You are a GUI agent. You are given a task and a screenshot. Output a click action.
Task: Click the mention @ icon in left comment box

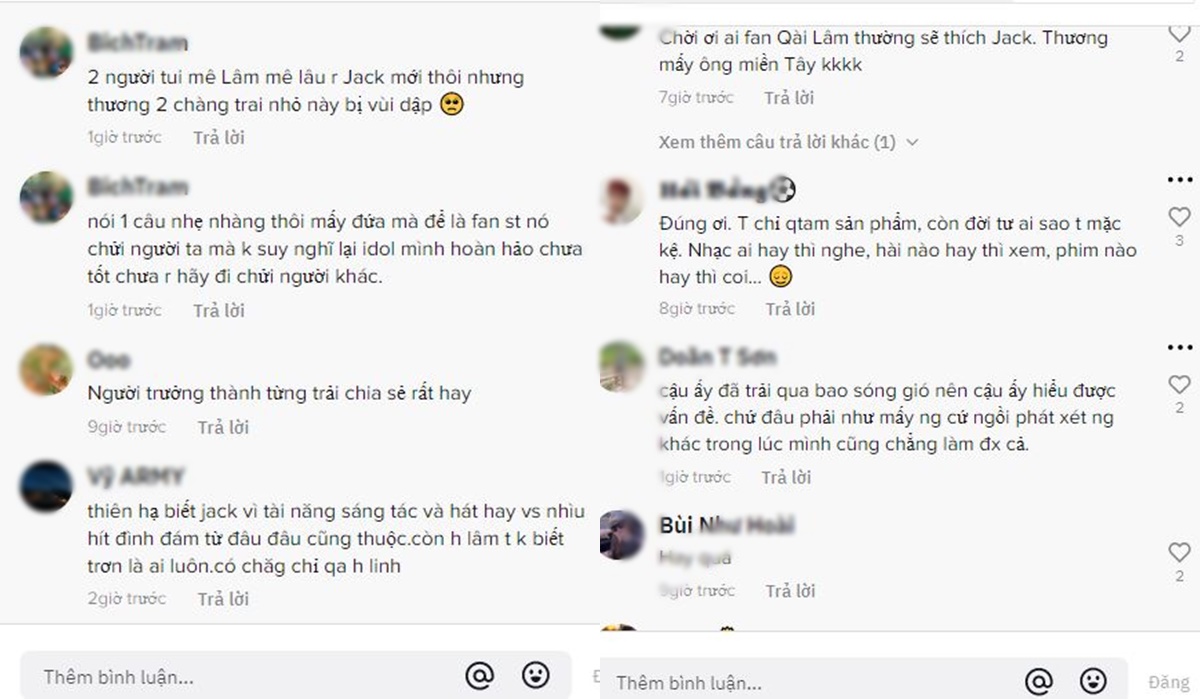click(x=480, y=676)
